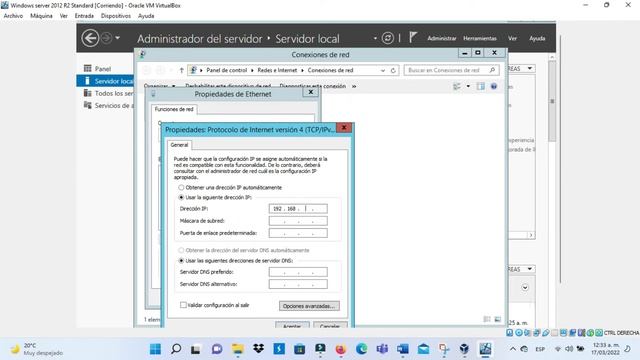
Task: Toggle the preview pane icon
Action: pos(481,86)
